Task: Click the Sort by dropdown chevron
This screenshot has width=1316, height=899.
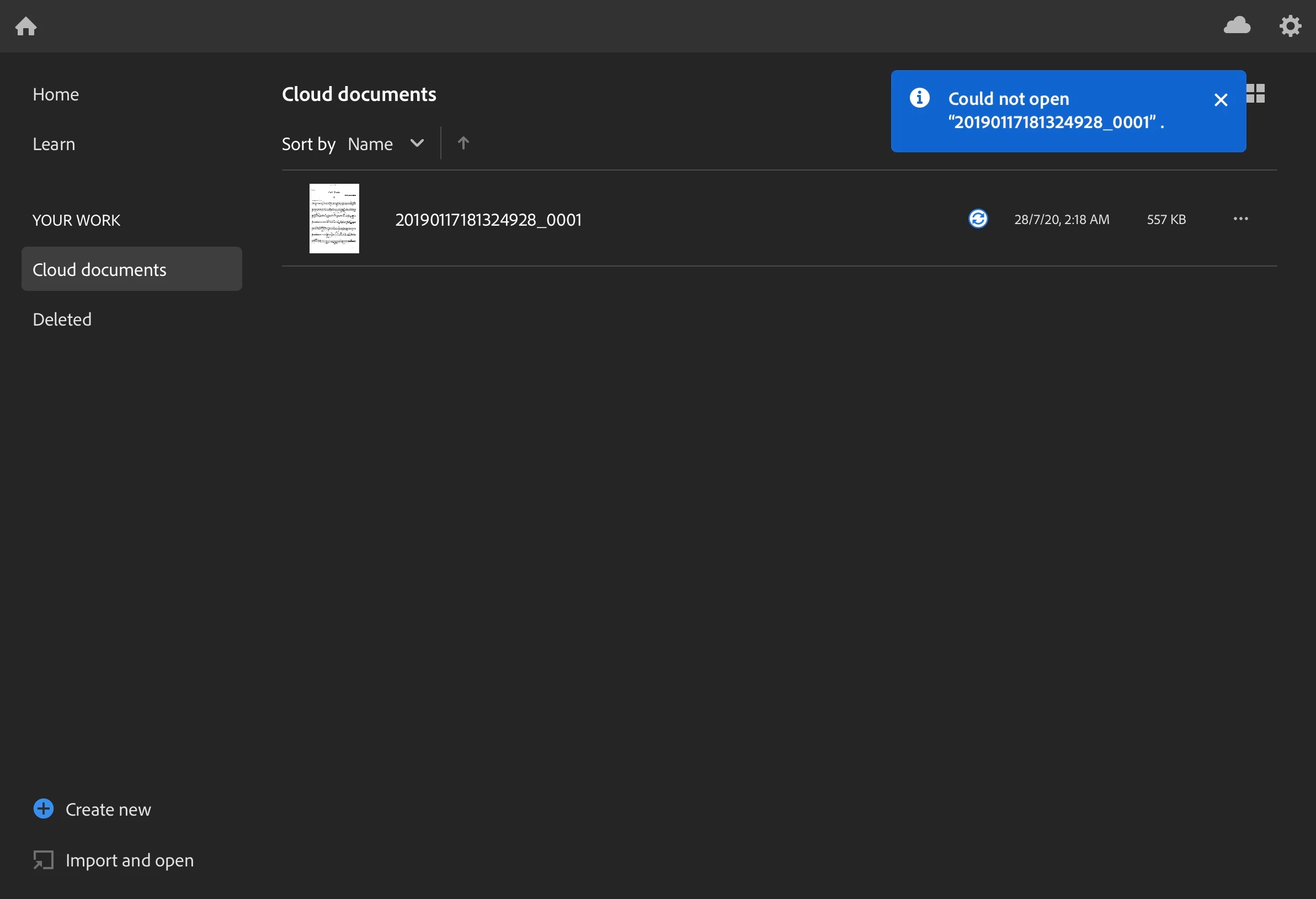Action: pyautogui.click(x=417, y=143)
